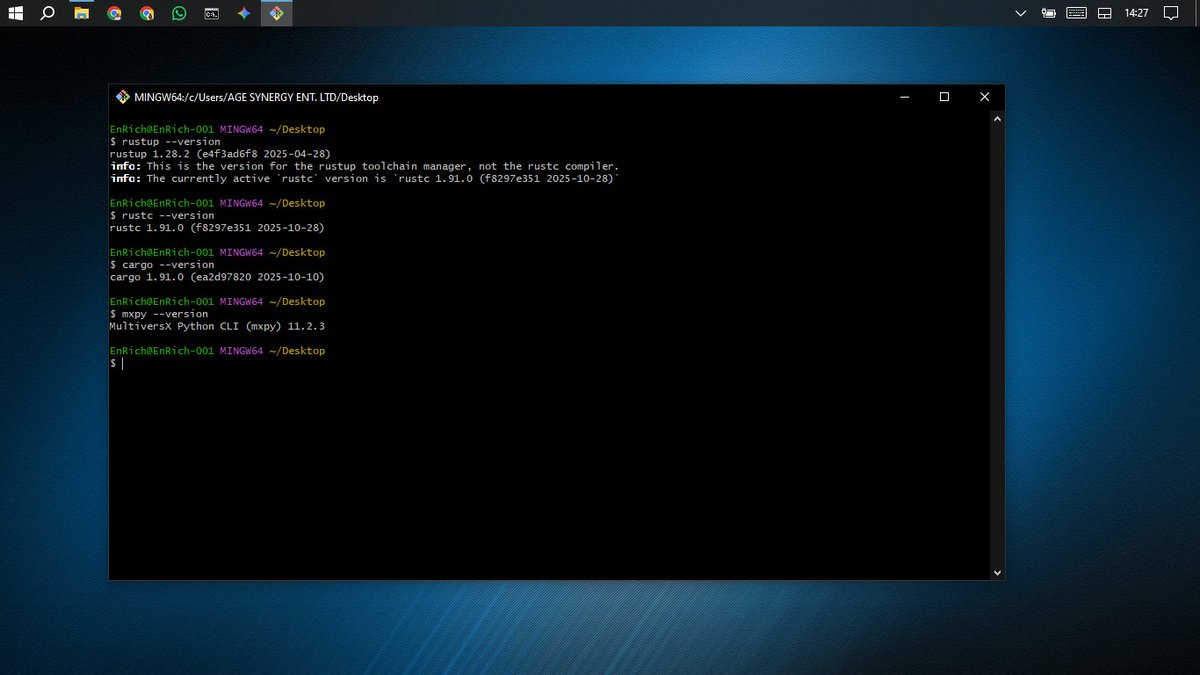Maximize the MINGW64 terminal window
The width and height of the screenshot is (1200, 675).
944,97
